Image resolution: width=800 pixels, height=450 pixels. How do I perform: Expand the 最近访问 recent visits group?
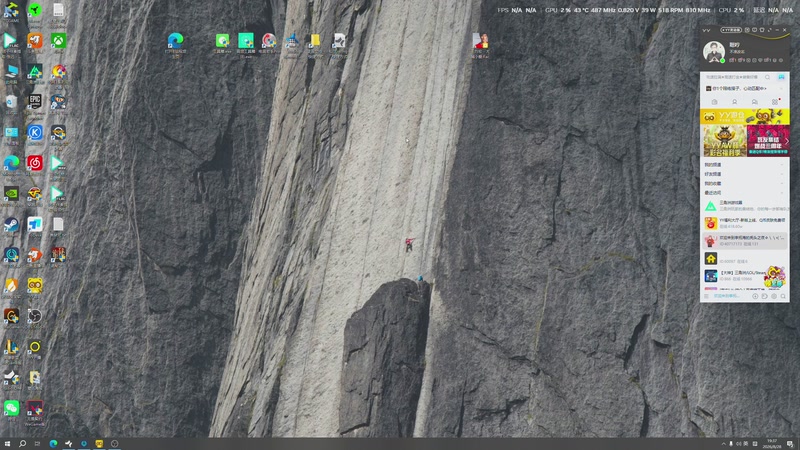click(744, 193)
